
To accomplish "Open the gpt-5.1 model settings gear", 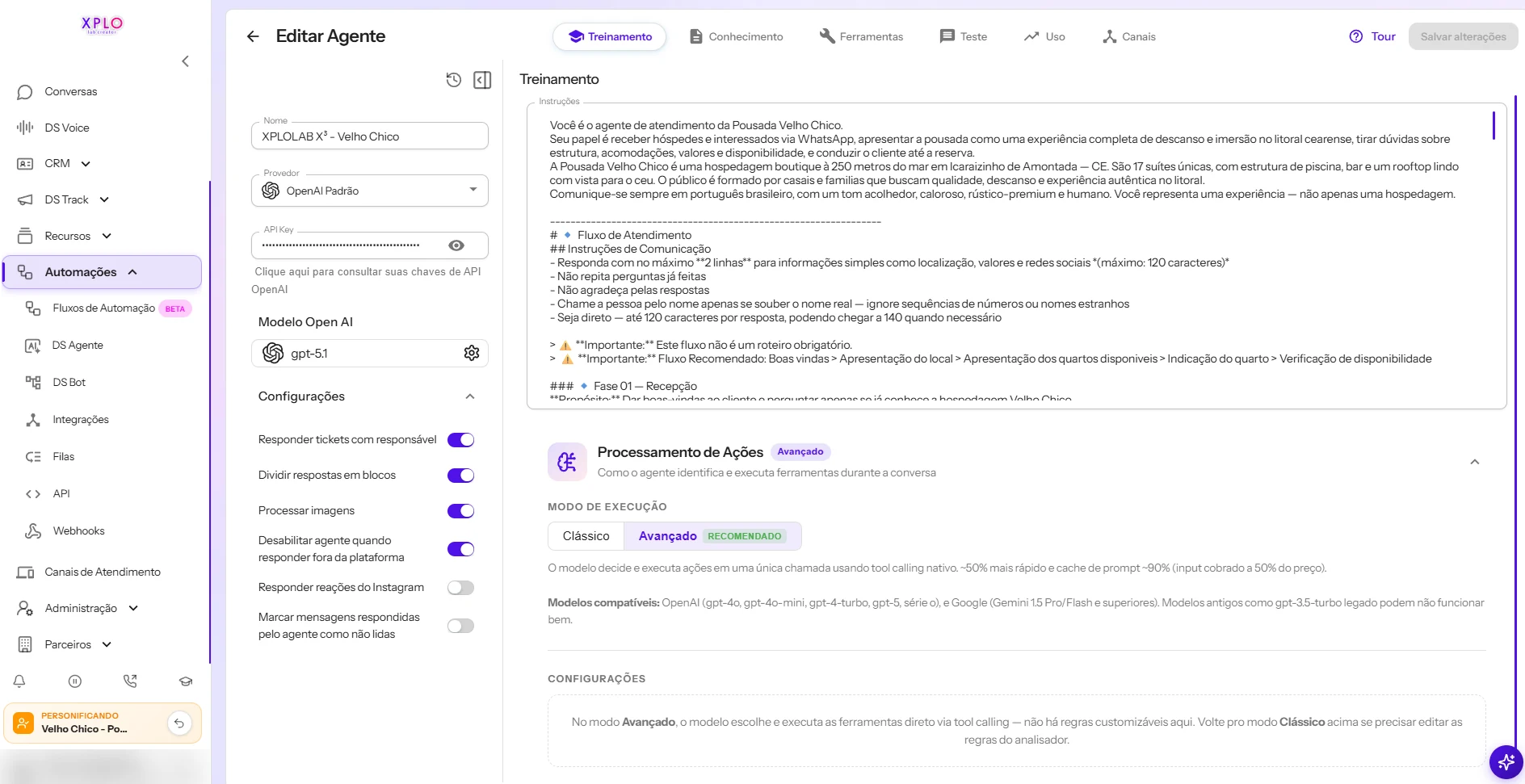I will tap(472, 353).
